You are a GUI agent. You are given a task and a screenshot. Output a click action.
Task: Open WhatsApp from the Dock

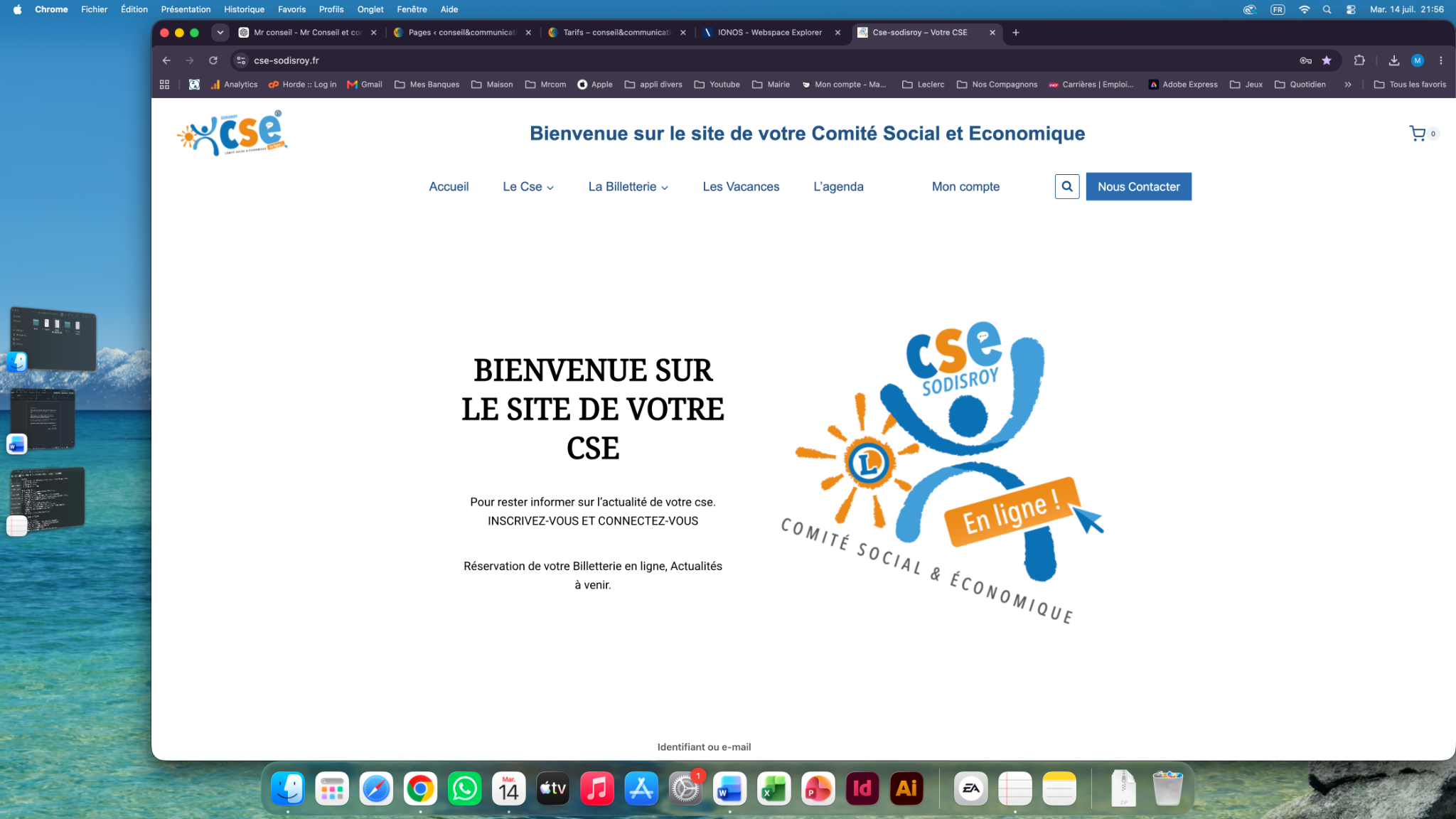point(464,788)
